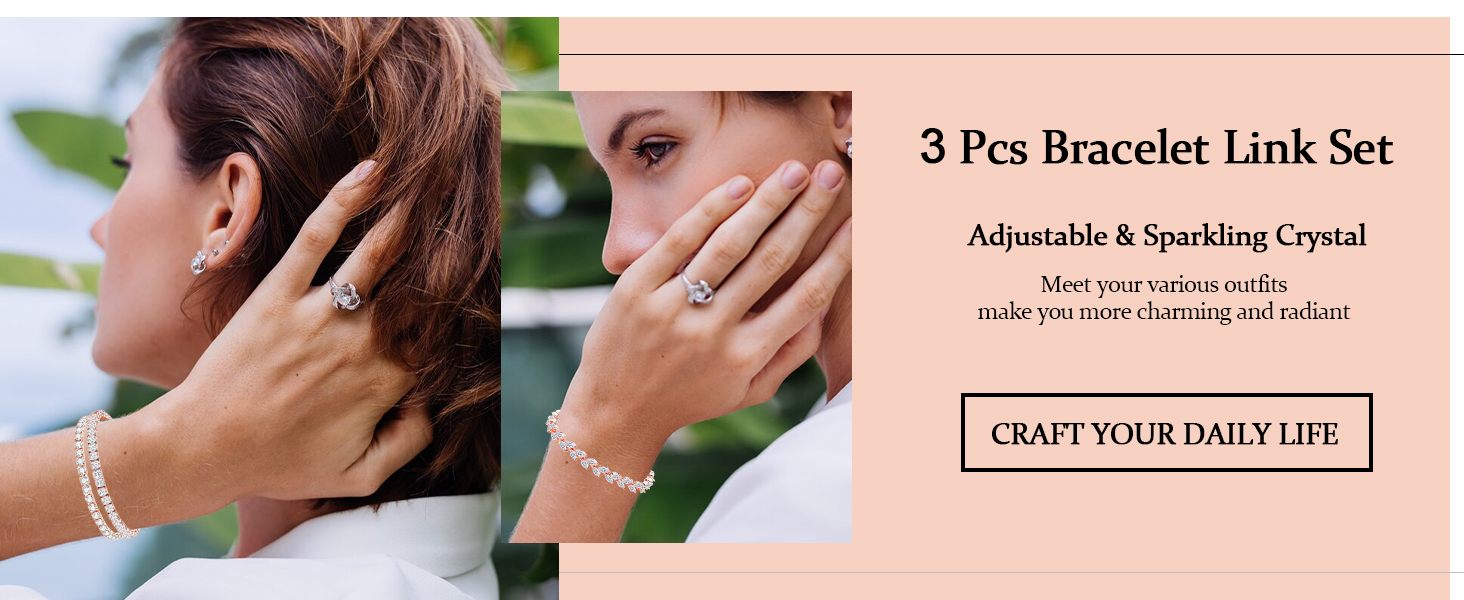1464x600 pixels.
Task: Click 'make you more charming and radiant' line
Action: click(x=1164, y=311)
